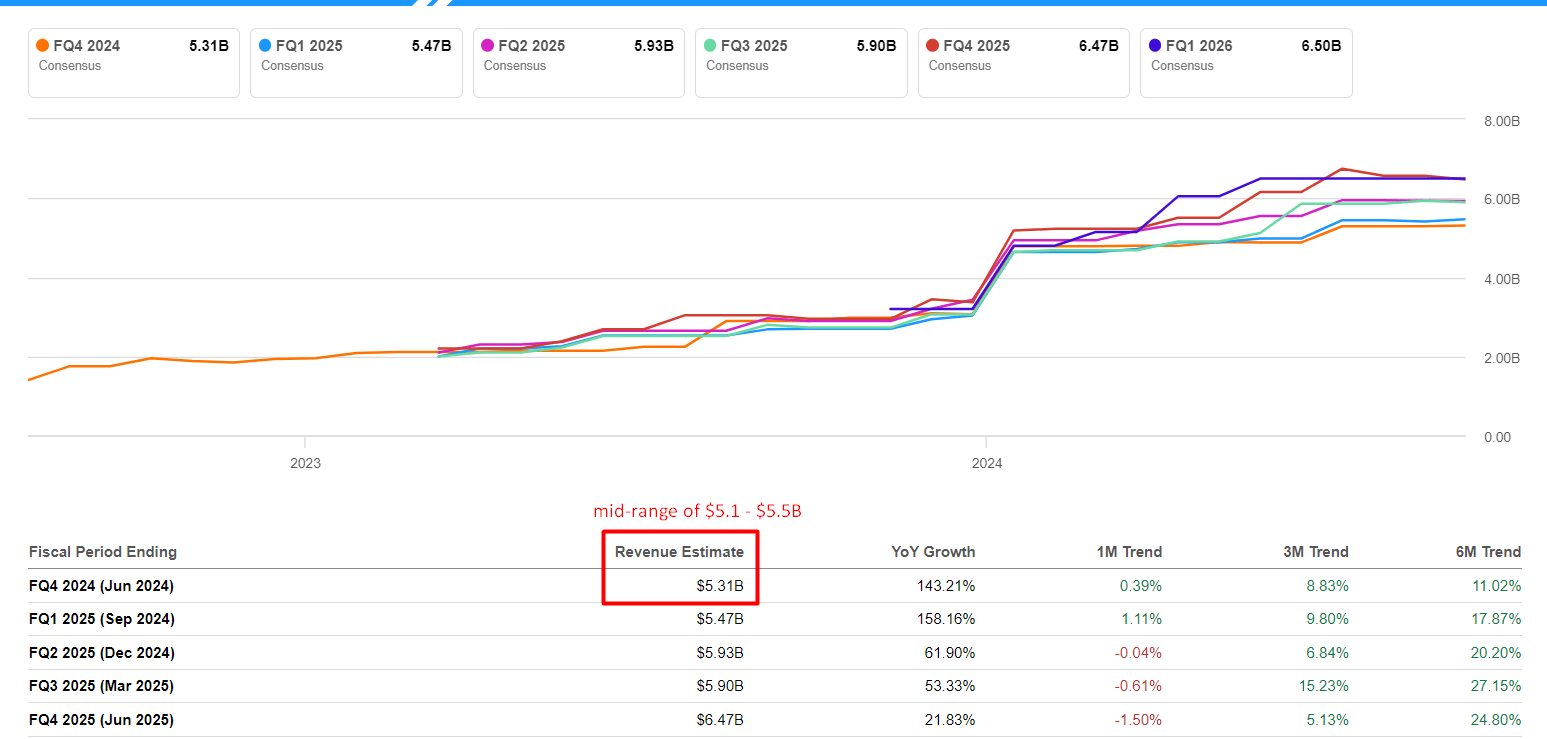This screenshot has height=739, width=1547.
Task: Click the 15.23% 3M trend value
Action: click(x=1324, y=686)
